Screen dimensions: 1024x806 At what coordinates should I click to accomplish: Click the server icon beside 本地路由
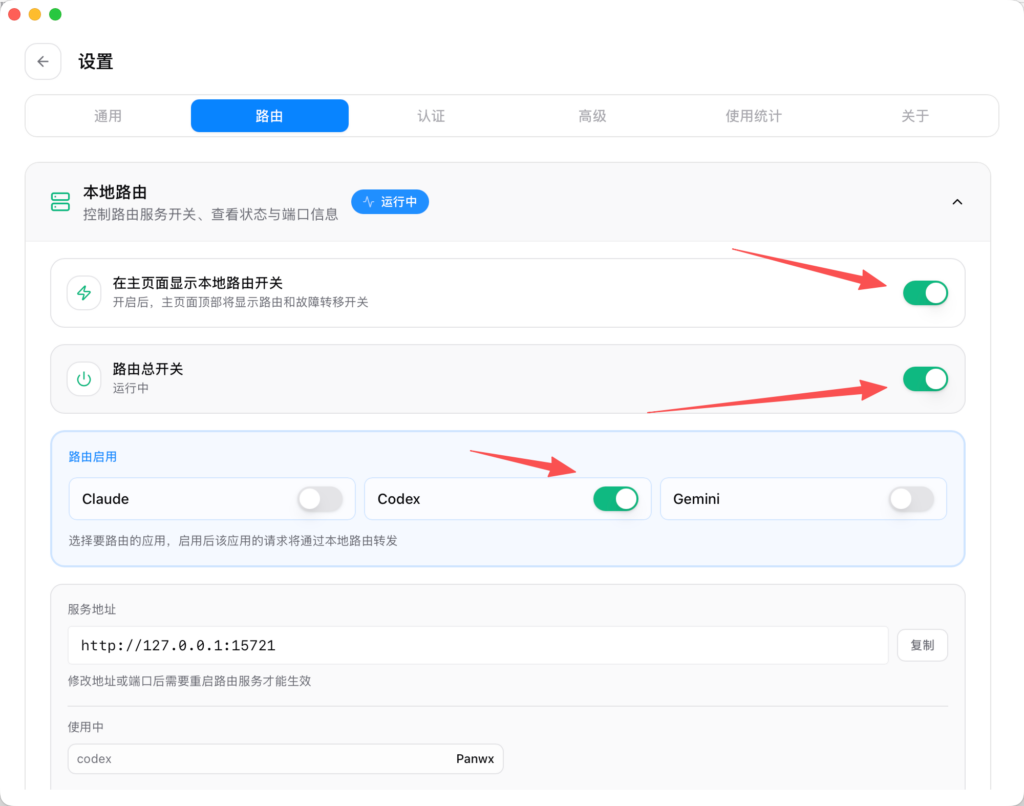click(x=60, y=202)
